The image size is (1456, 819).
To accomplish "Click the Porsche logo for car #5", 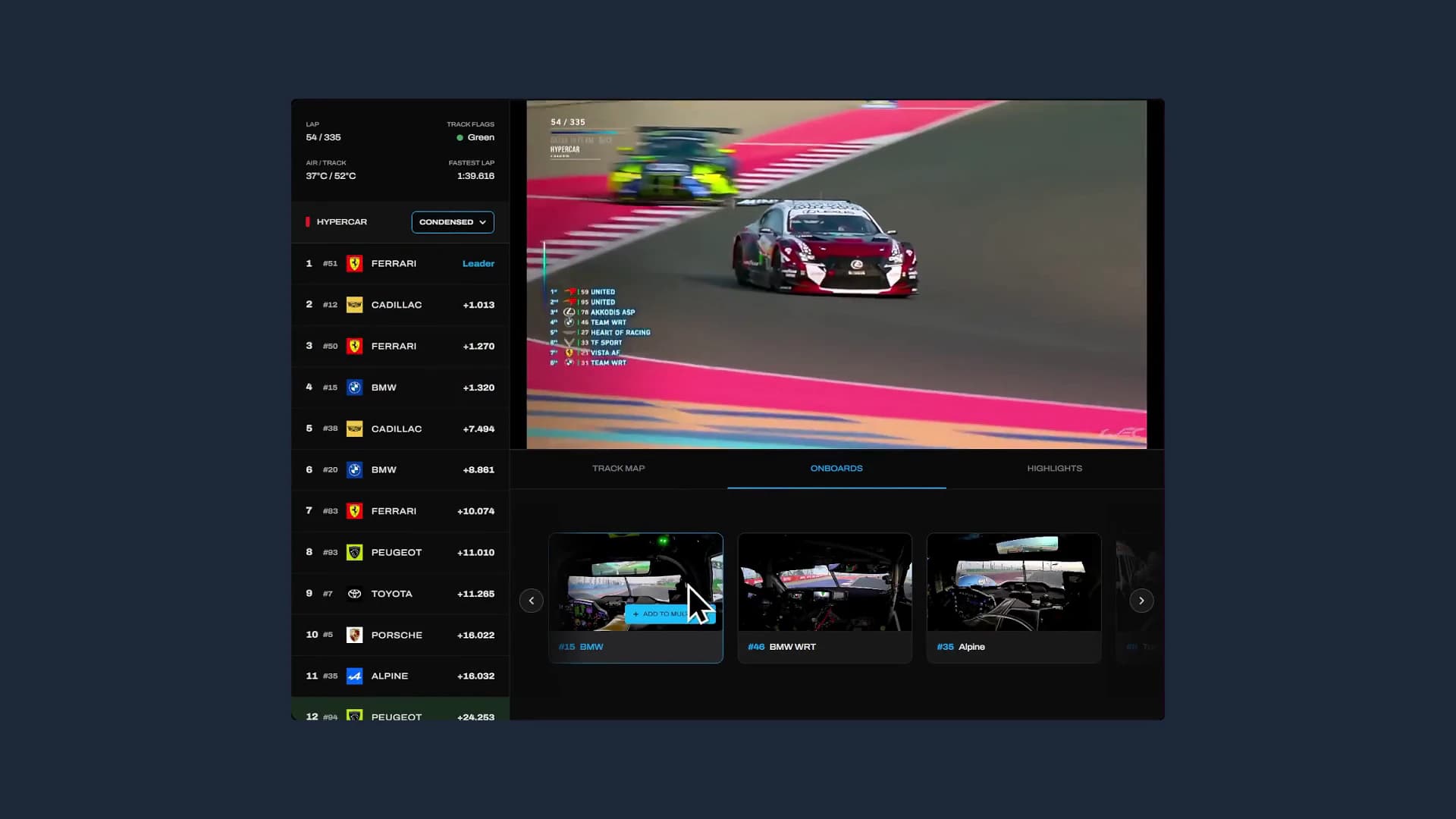I will [x=354, y=635].
